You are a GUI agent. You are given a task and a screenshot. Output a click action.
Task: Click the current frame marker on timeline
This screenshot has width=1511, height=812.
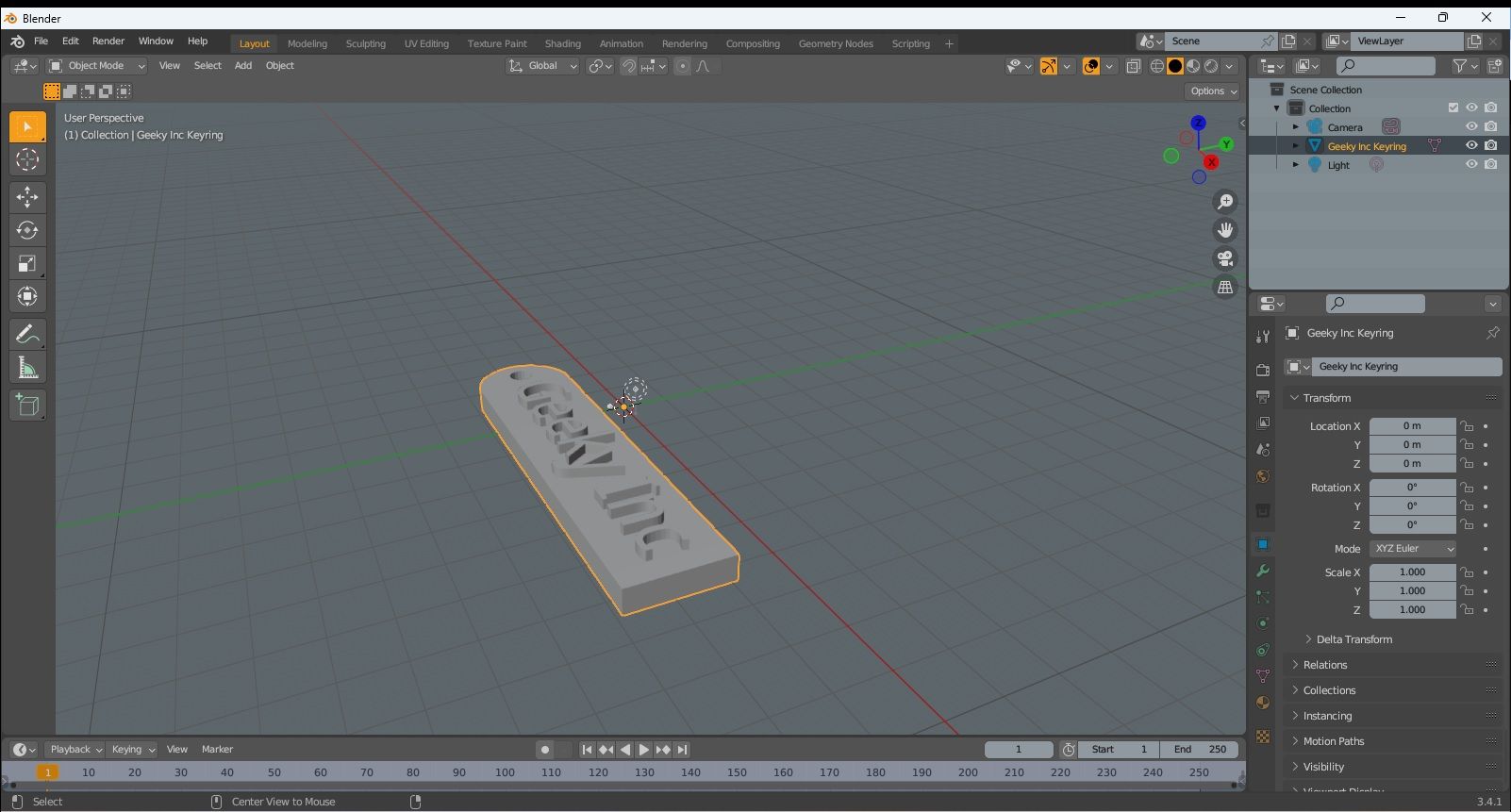click(x=47, y=772)
